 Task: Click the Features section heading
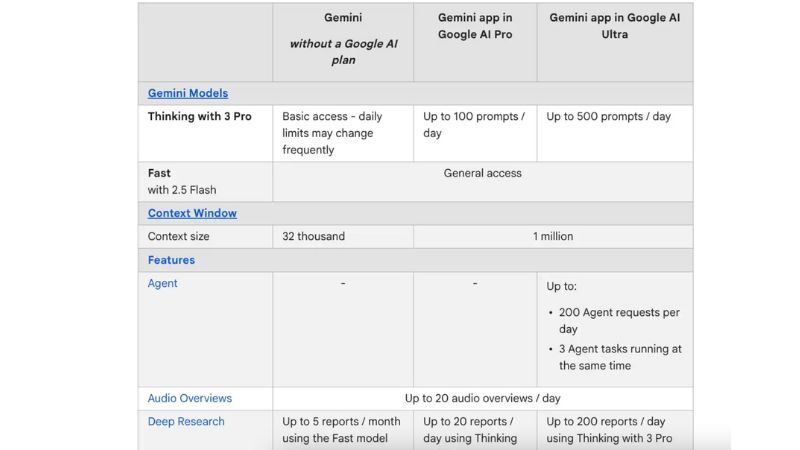pyautogui.click(x=171, y=260)
